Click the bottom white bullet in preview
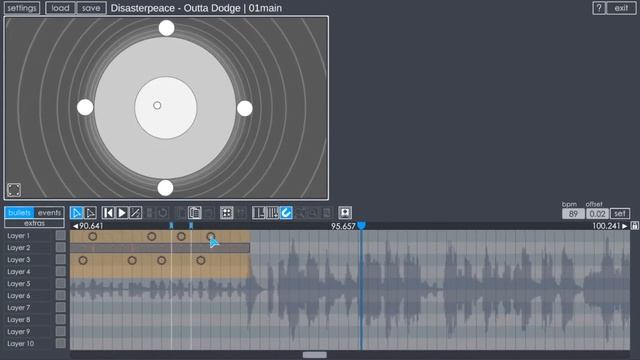Image resolution: width=640 pixels, height=360 pixels. pos(165,188)
